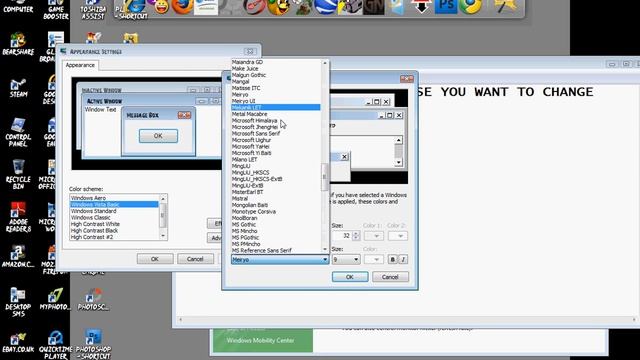Open the font Color dropdown

373,260
